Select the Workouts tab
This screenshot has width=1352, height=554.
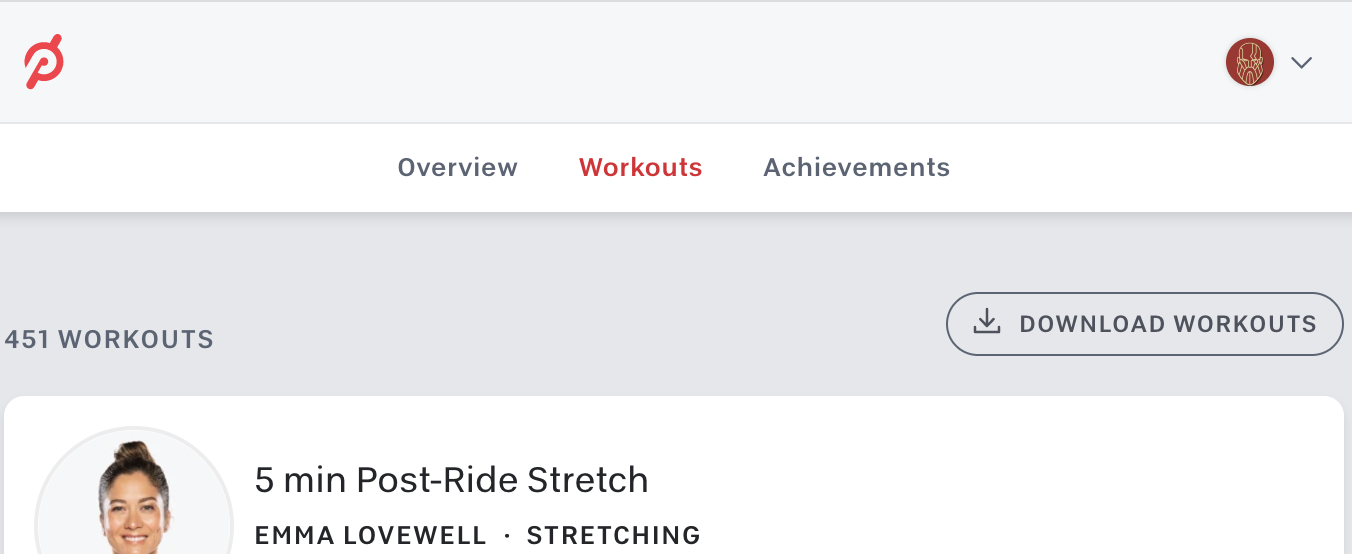coord(641,167)
